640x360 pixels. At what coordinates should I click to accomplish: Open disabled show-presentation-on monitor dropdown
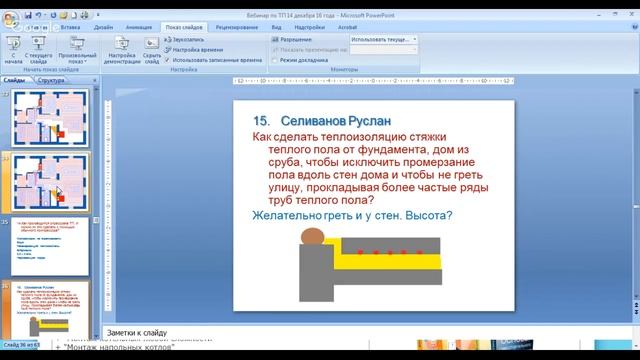click(x=383, y=50)
